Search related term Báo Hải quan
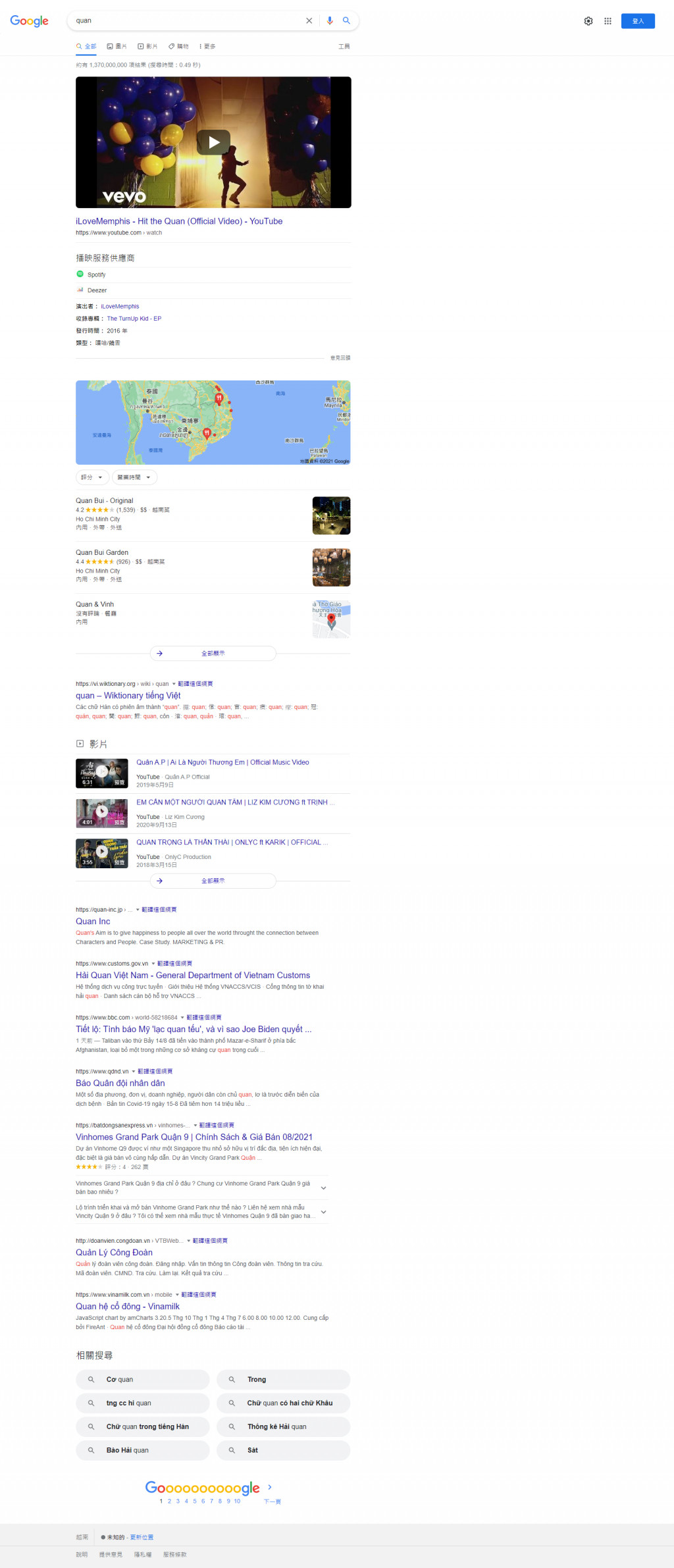 (143, 1451)
